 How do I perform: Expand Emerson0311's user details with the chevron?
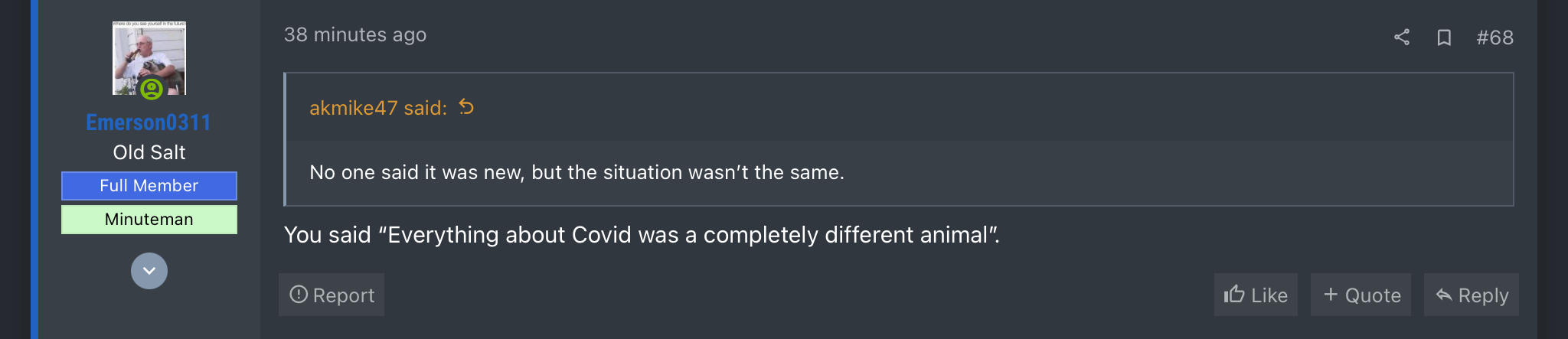(149, 271)
